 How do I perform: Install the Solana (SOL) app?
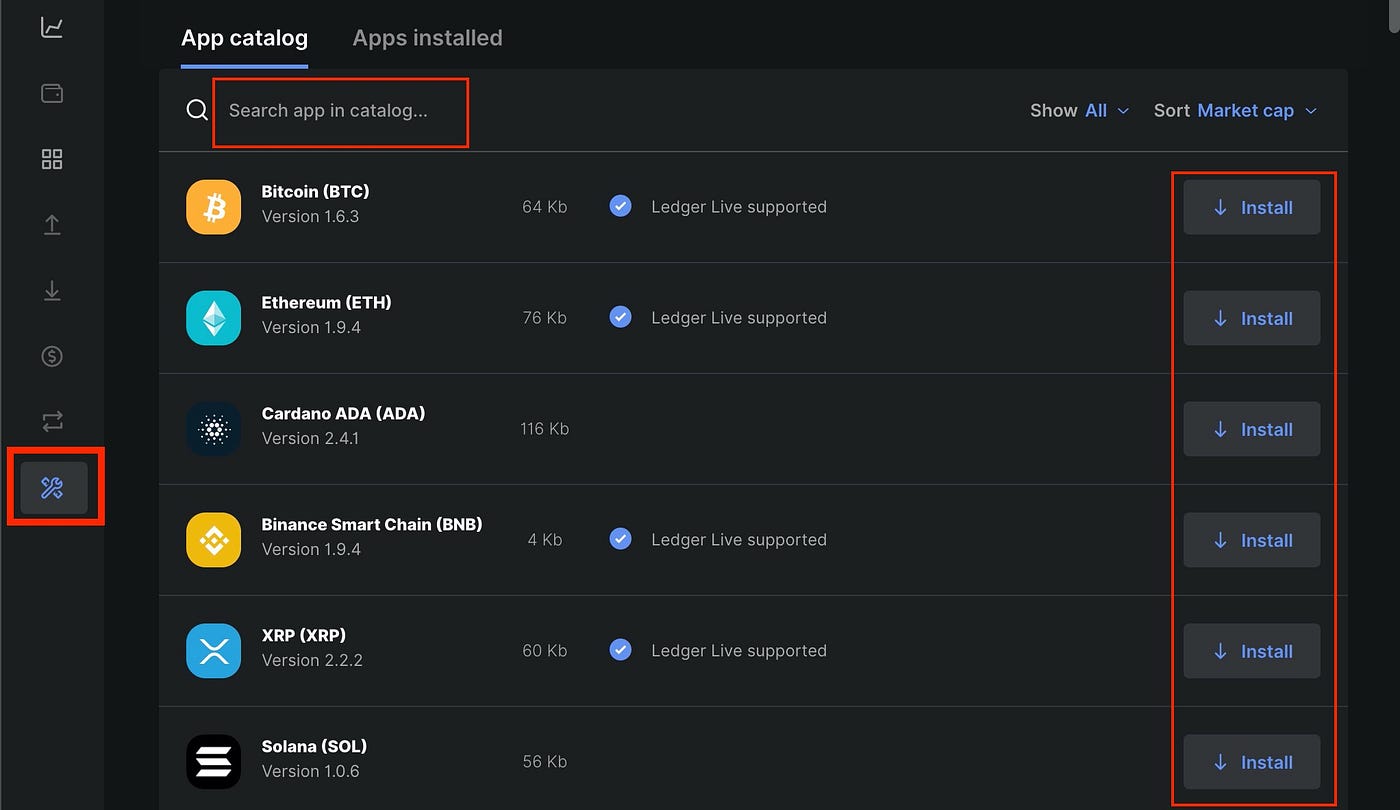point(1252,762)
